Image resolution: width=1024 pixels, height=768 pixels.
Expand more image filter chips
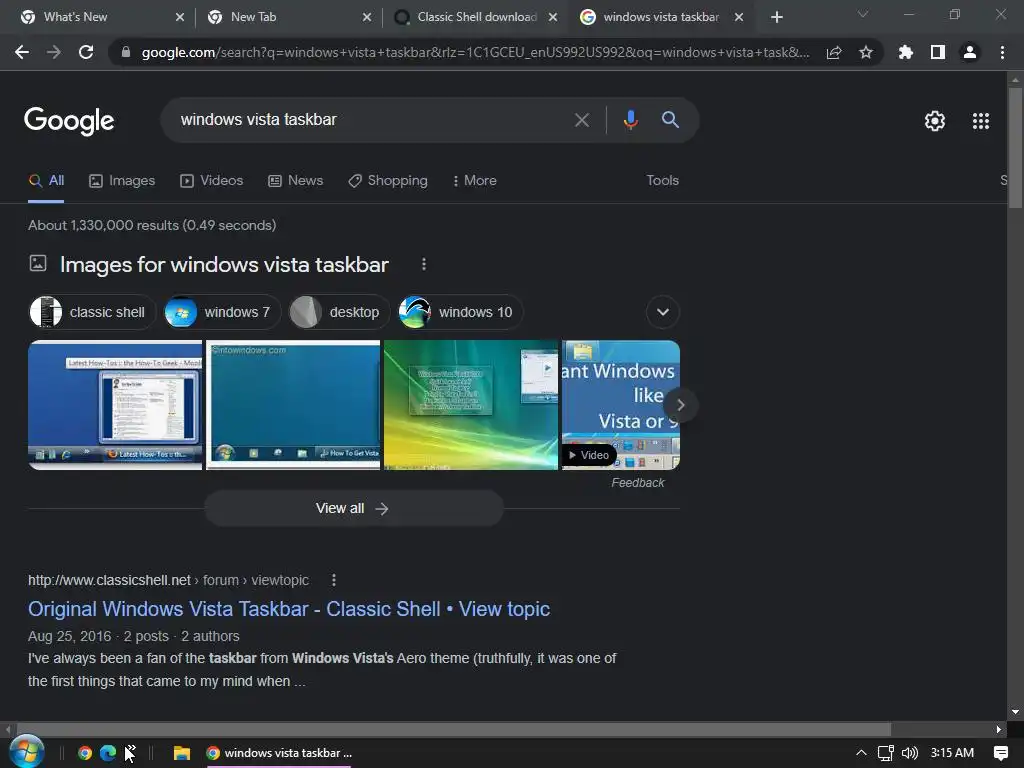663,312
